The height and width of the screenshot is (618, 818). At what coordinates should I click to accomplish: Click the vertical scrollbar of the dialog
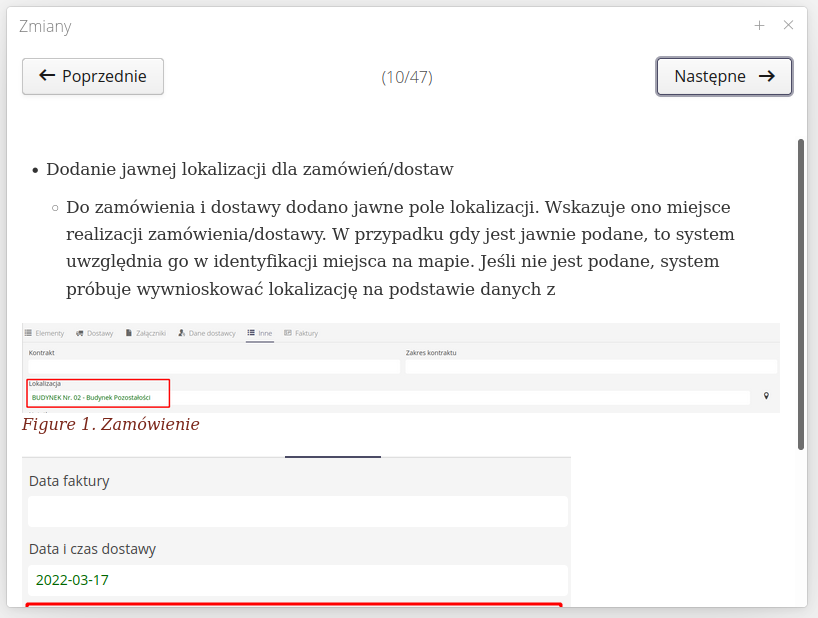801,295
